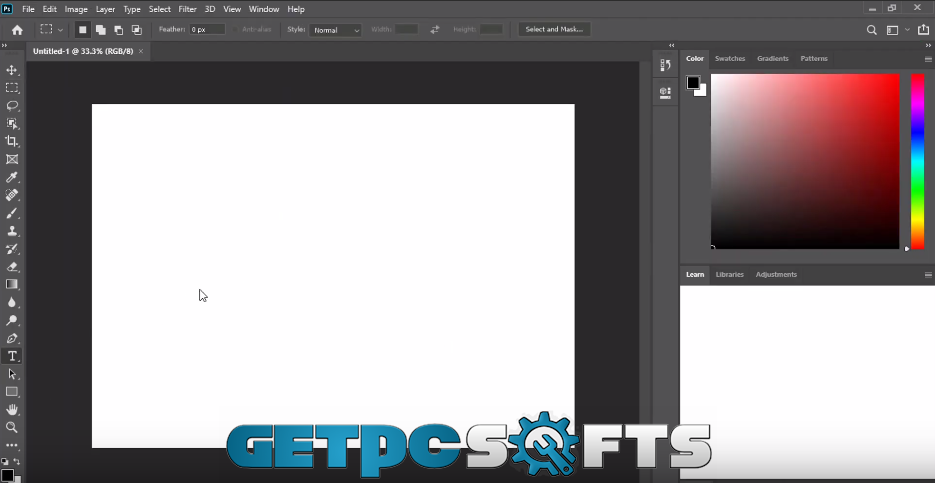Screen dimensions: 935x483
Task: Click the Share icon in options bar
Action: pos(924,30)
